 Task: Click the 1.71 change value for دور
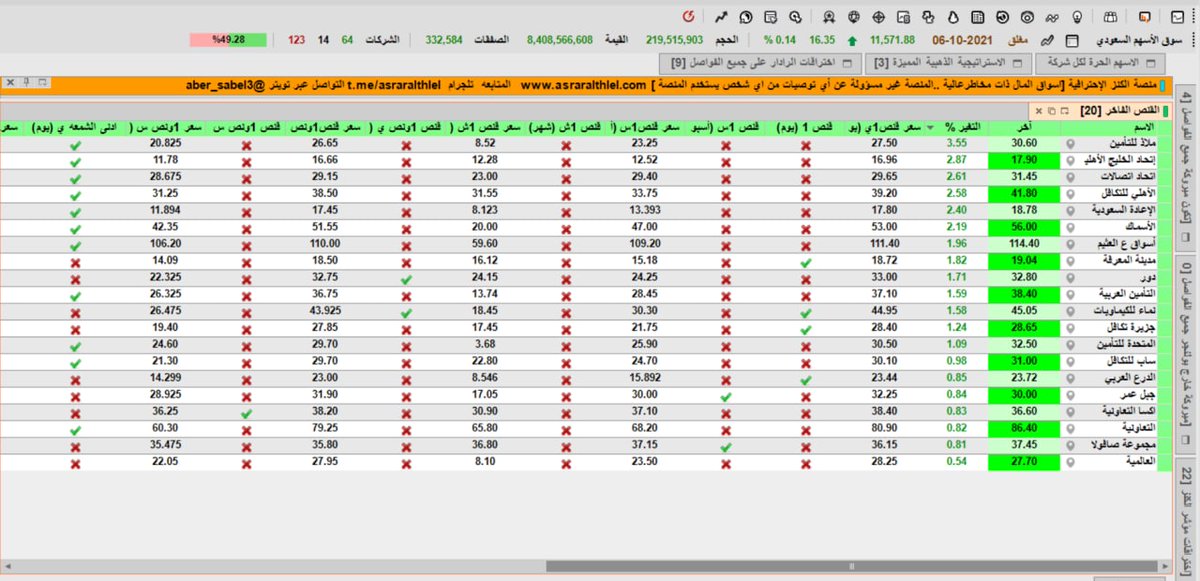[957, 278]
